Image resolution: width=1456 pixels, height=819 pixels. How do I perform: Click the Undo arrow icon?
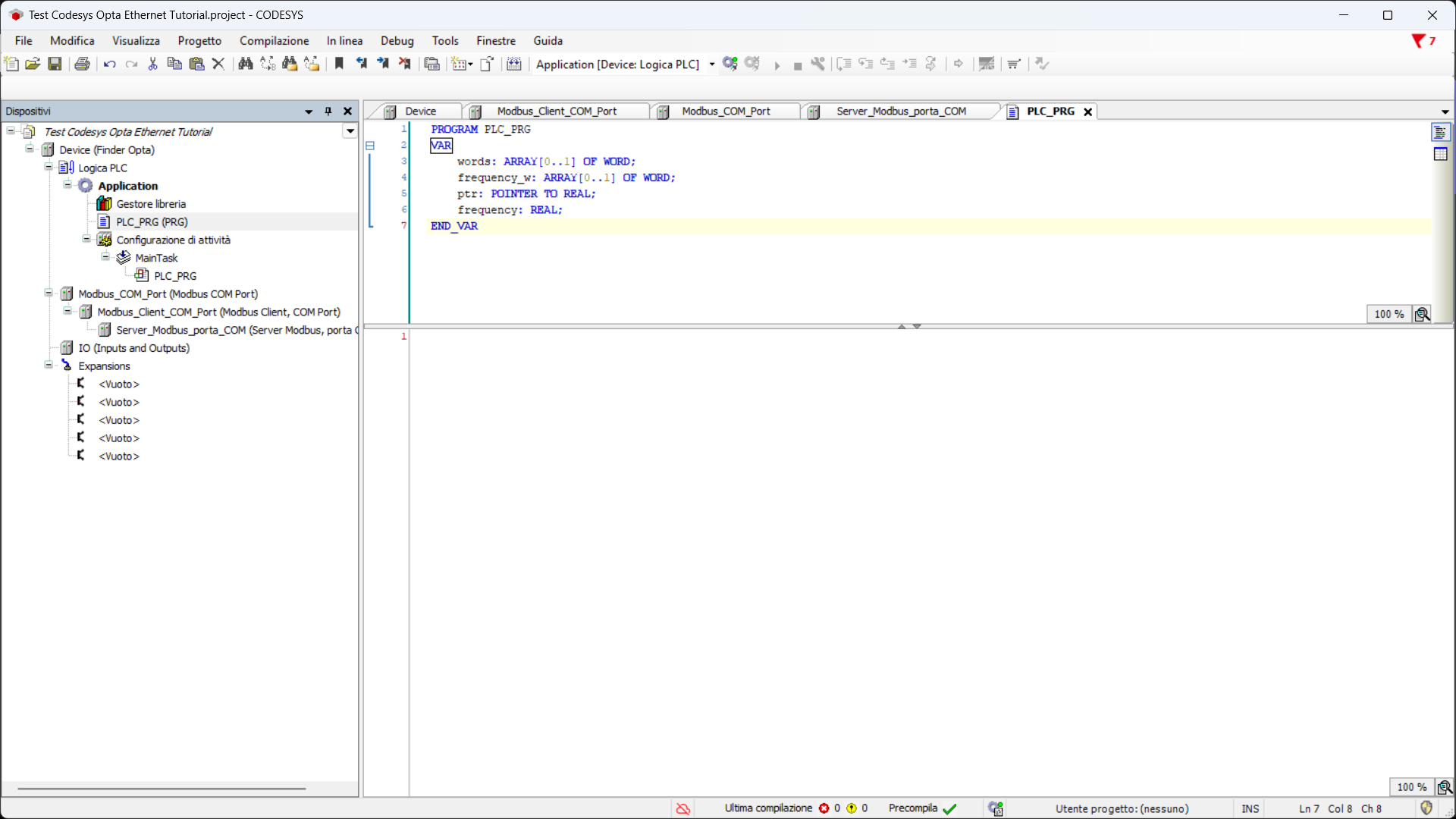point(109,64)
